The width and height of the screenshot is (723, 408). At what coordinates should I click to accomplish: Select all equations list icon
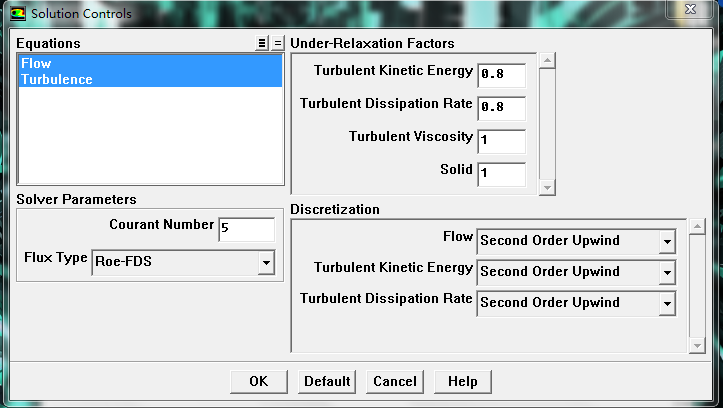coord(261,43)
